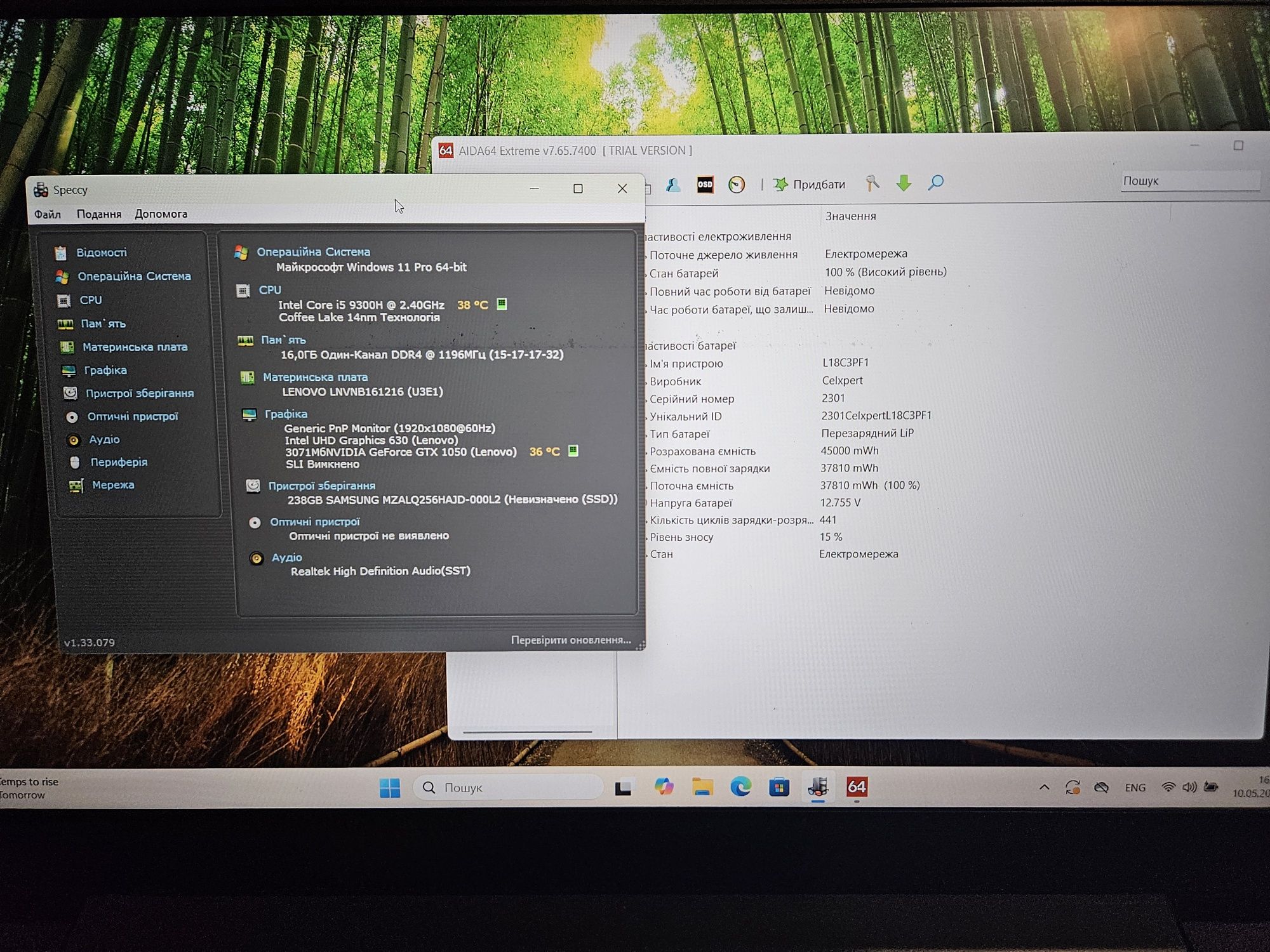Select Материнська плата in Speccy sidebar
Viewport: 1270px width, 952px height.
click(135, 347)
